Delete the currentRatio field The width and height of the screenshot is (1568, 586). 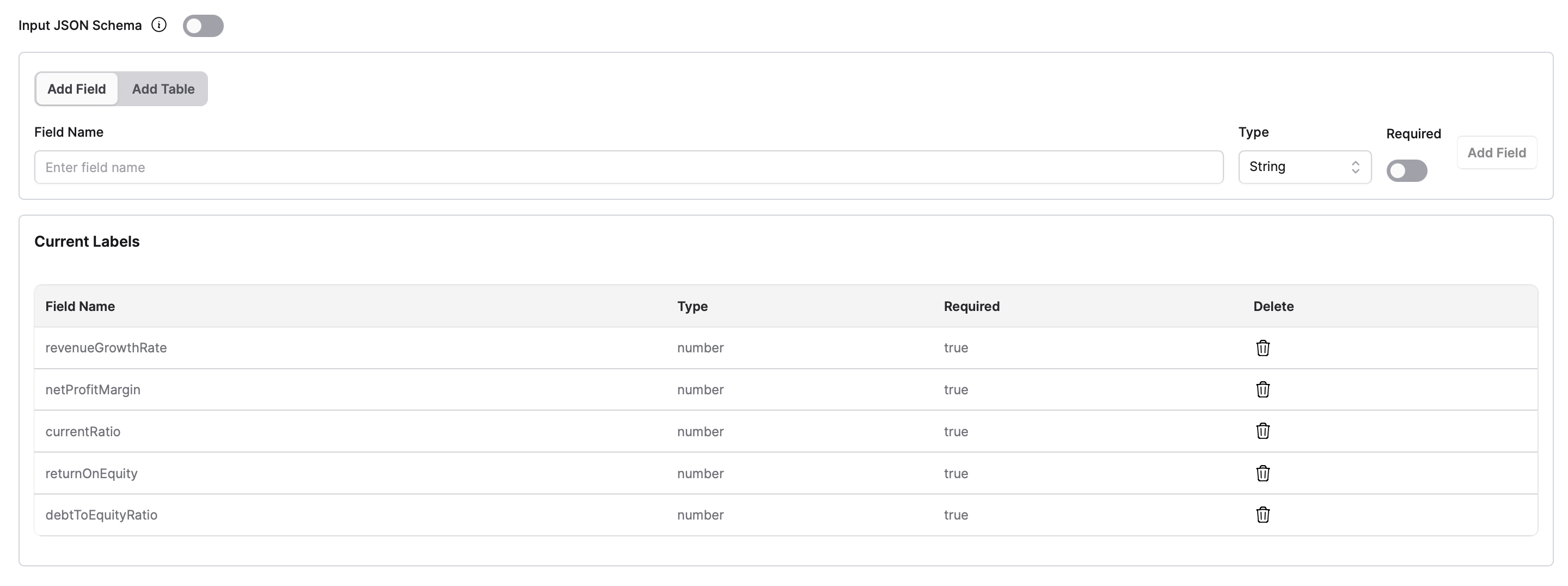1263,431
